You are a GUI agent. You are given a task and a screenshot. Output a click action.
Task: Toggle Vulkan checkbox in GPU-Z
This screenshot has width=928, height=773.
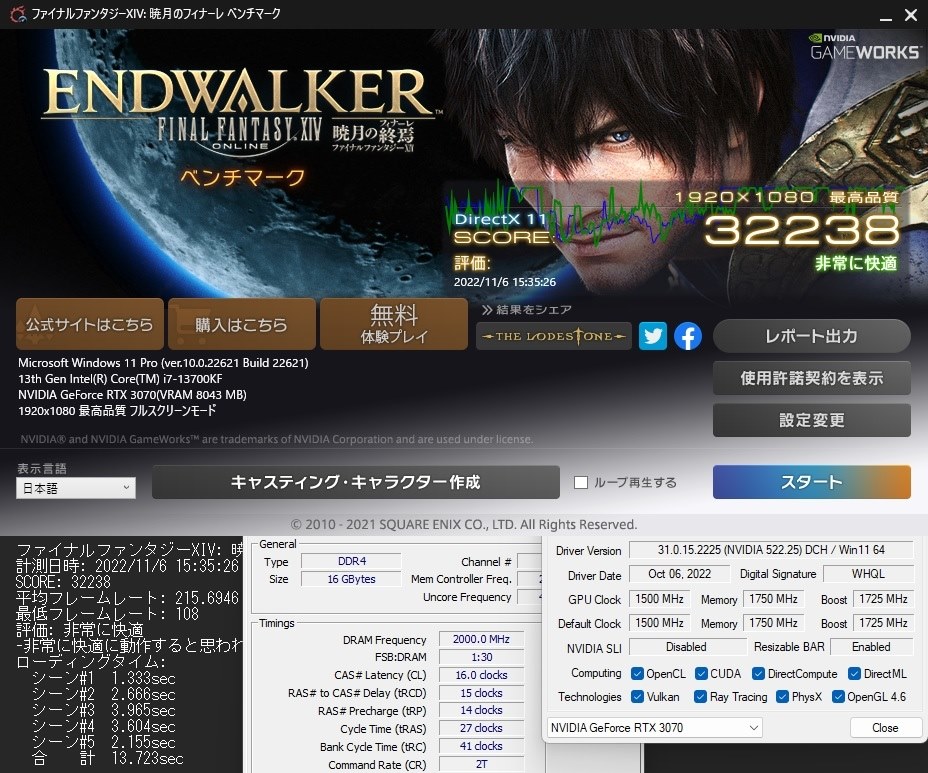click(x=637, y=697)
